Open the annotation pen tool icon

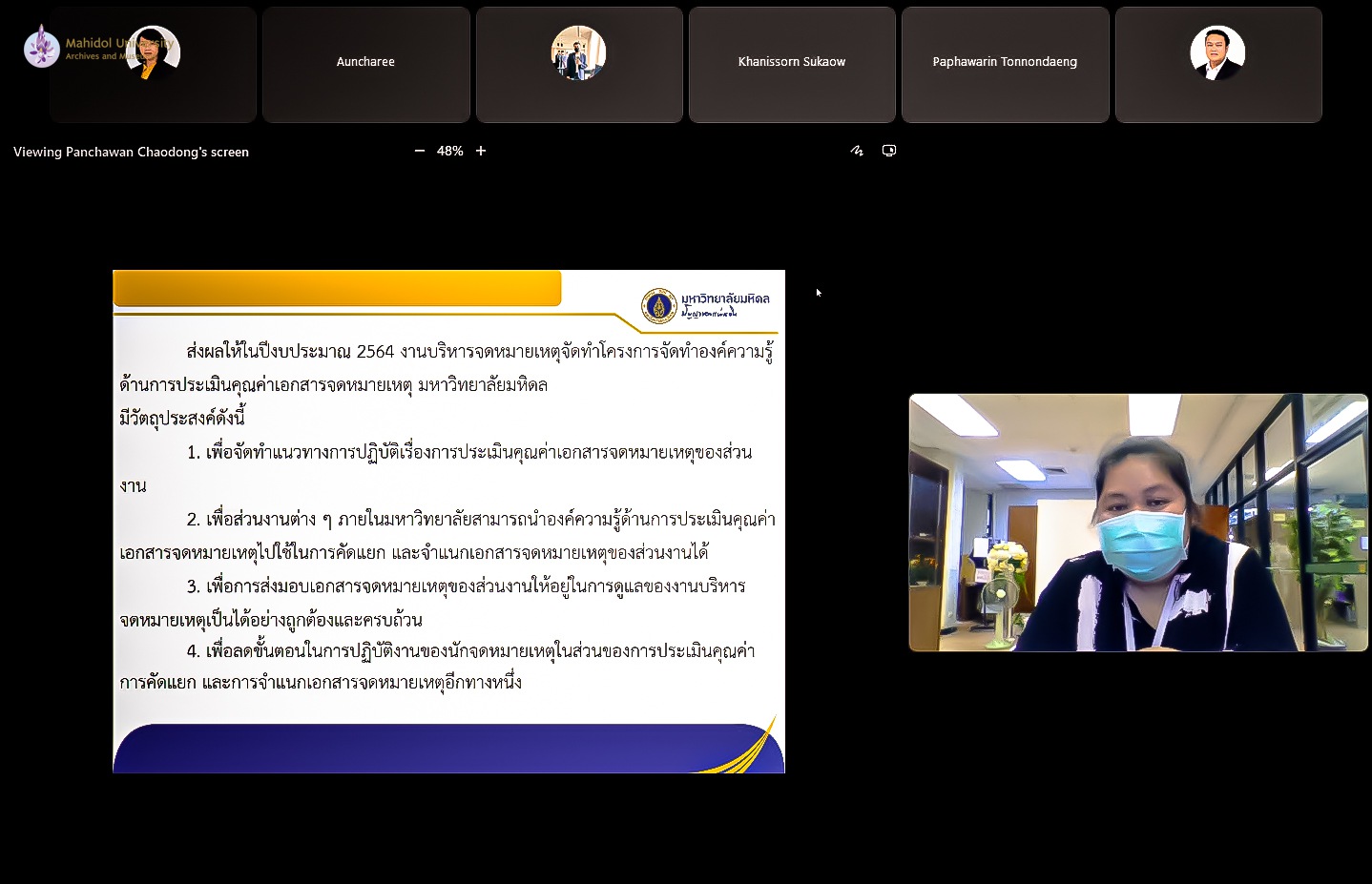[x=857, y=151]
